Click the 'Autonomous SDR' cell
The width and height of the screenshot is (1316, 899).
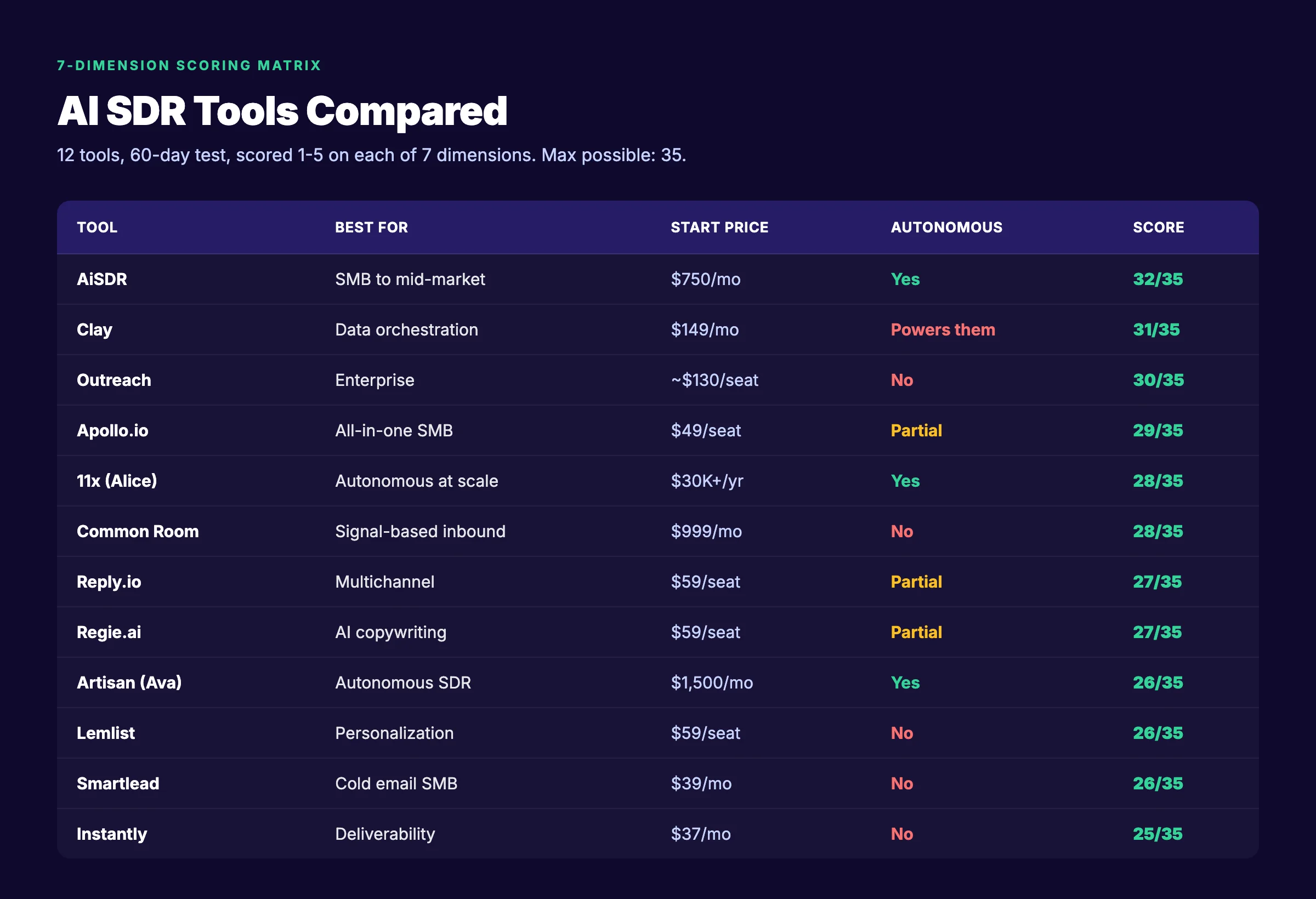point(403,682)
